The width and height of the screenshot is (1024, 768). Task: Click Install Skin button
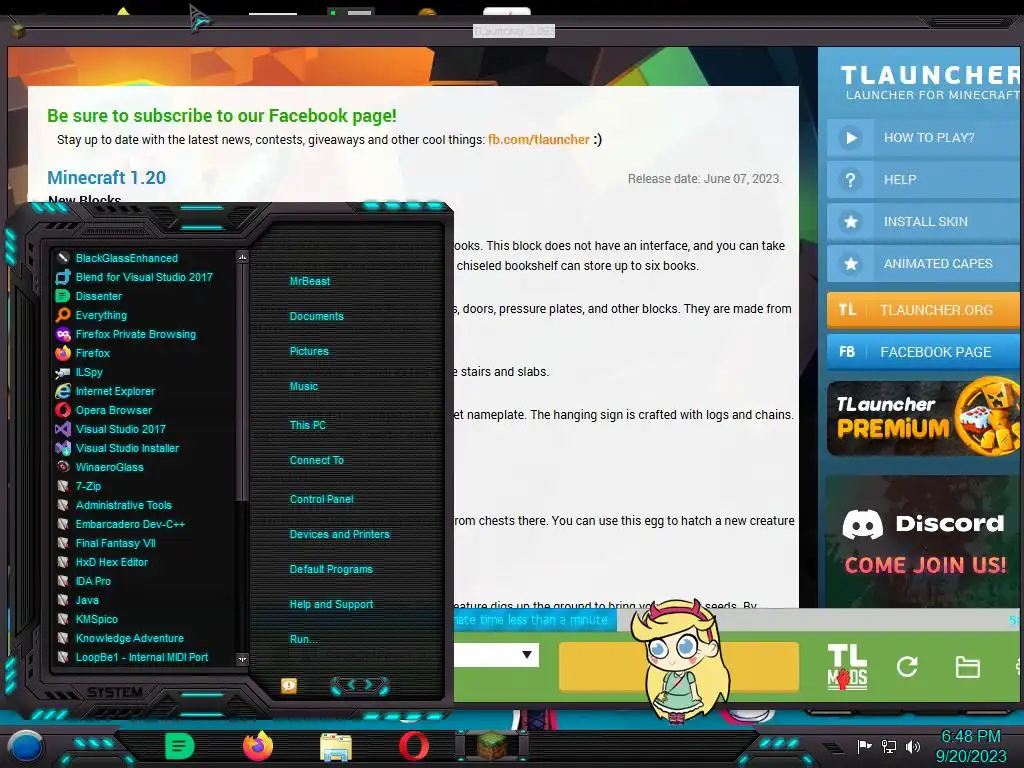coord(923,221)
